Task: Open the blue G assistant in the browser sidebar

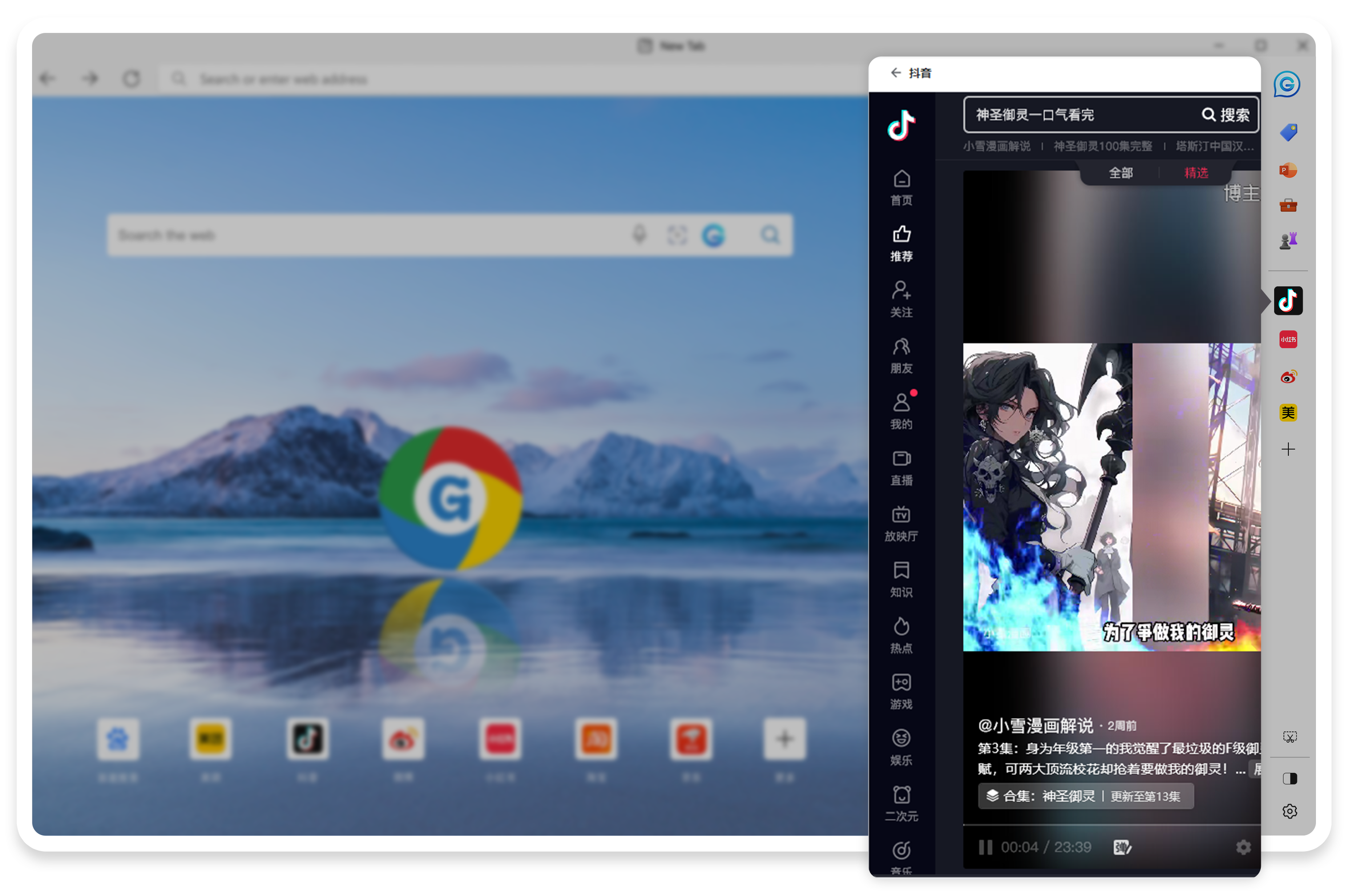Action: click(x=1286, y=84)
